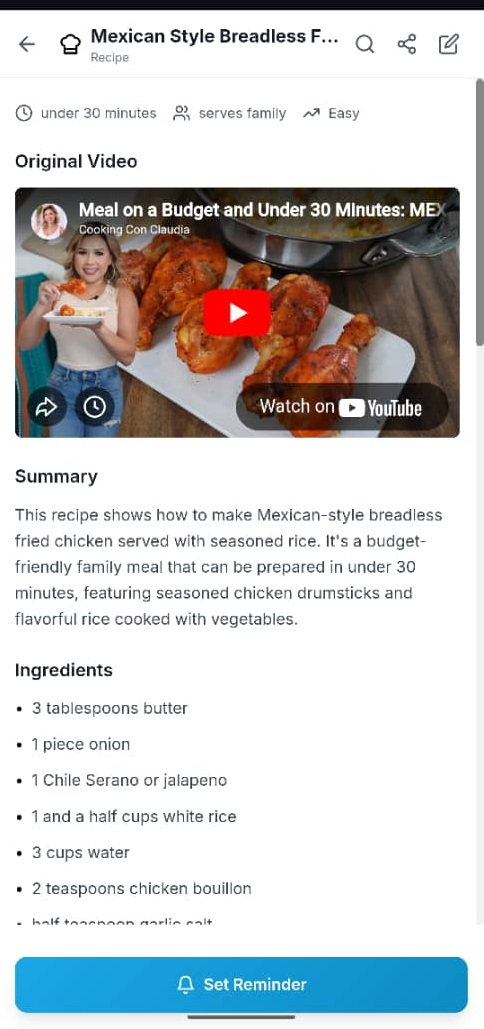Open Watch on YouTube link

click(x=342, y=407)
